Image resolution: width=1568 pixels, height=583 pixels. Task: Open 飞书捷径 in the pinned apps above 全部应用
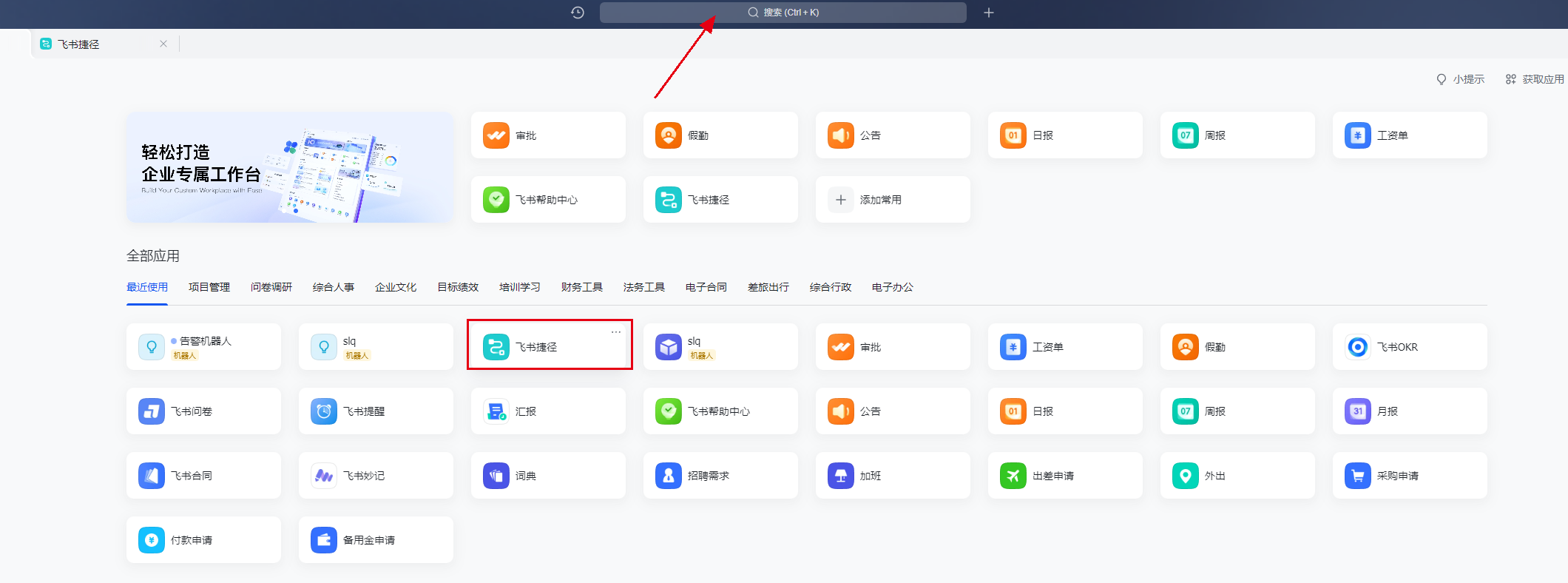click(x=720, y=200)
